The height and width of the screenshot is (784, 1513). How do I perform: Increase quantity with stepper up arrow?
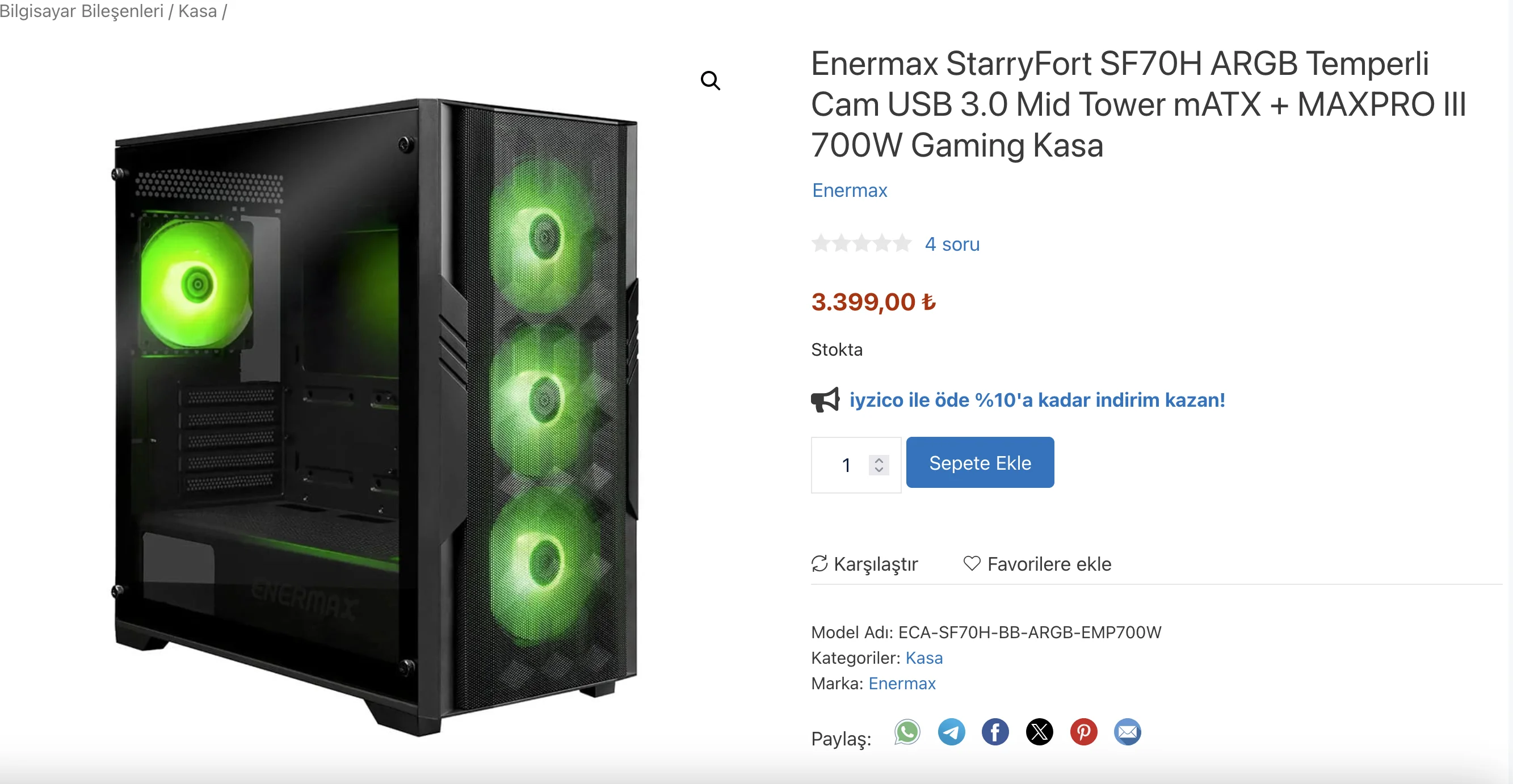coord(879,460)
